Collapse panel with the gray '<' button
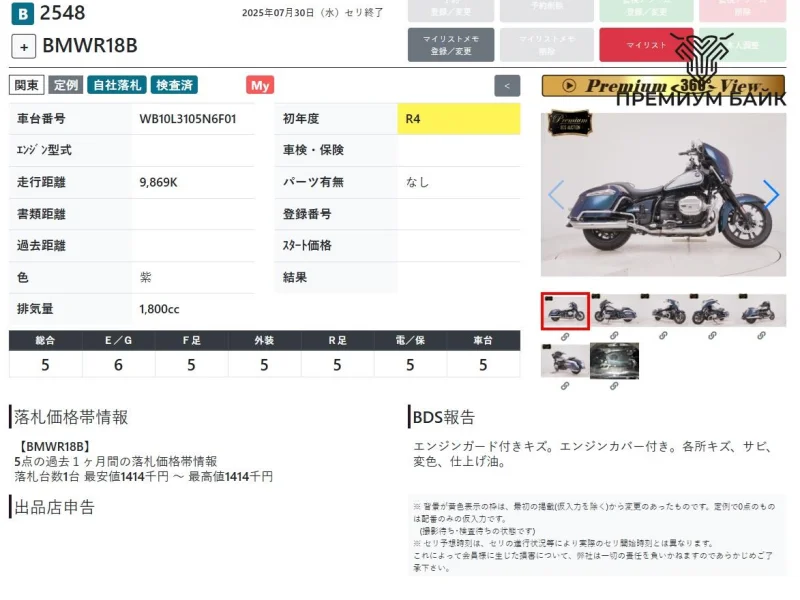The width and height of the screenshot is (800, 600). point(507,86)
